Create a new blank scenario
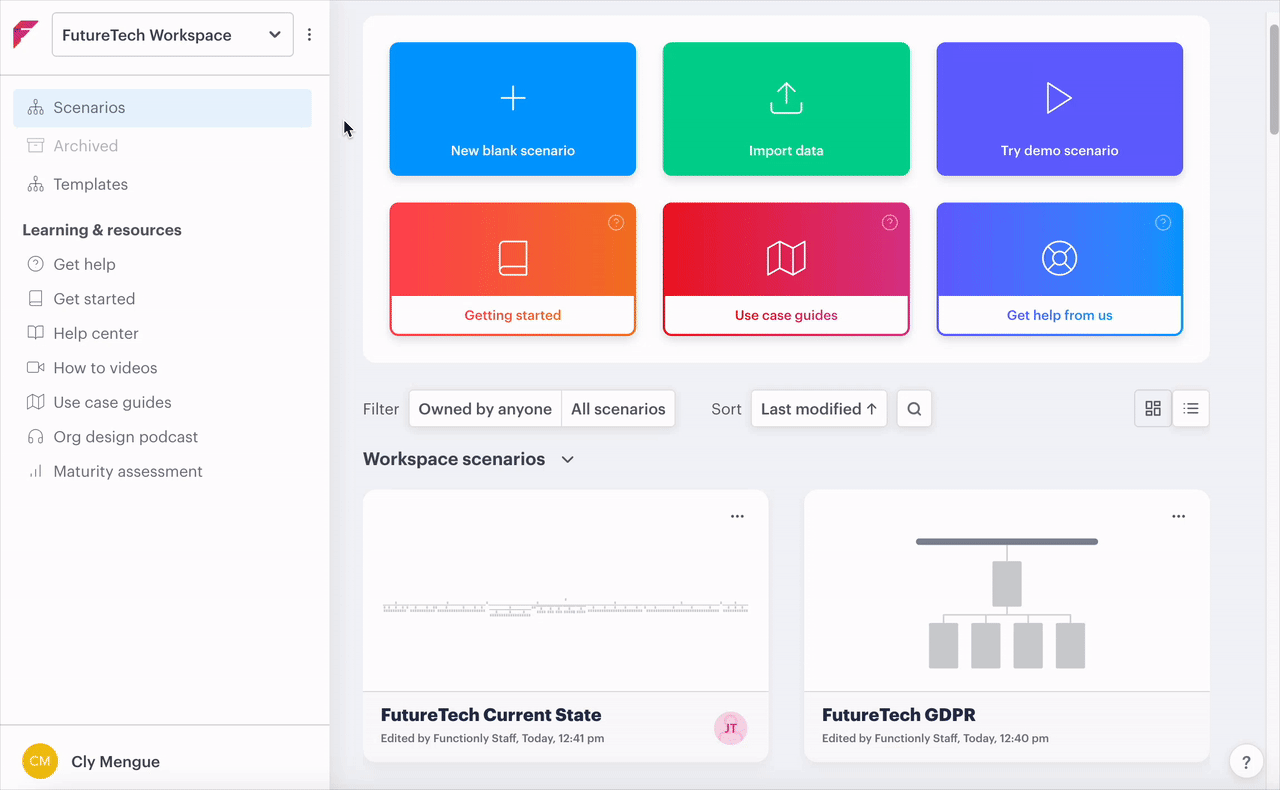Screen dimensions: 1280x790 coord(512,108)
